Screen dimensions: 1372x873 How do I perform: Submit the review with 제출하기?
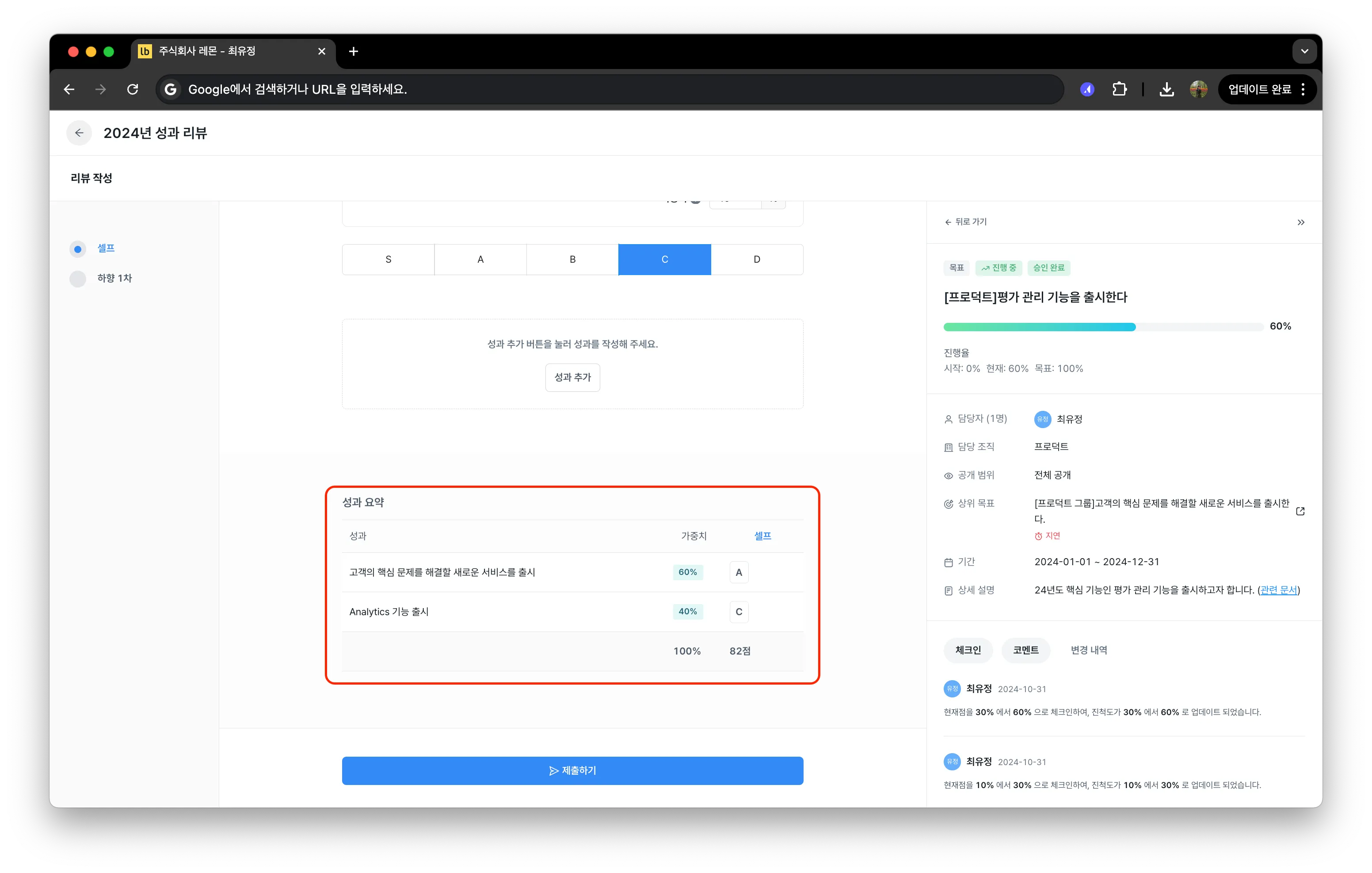point(572,771)
